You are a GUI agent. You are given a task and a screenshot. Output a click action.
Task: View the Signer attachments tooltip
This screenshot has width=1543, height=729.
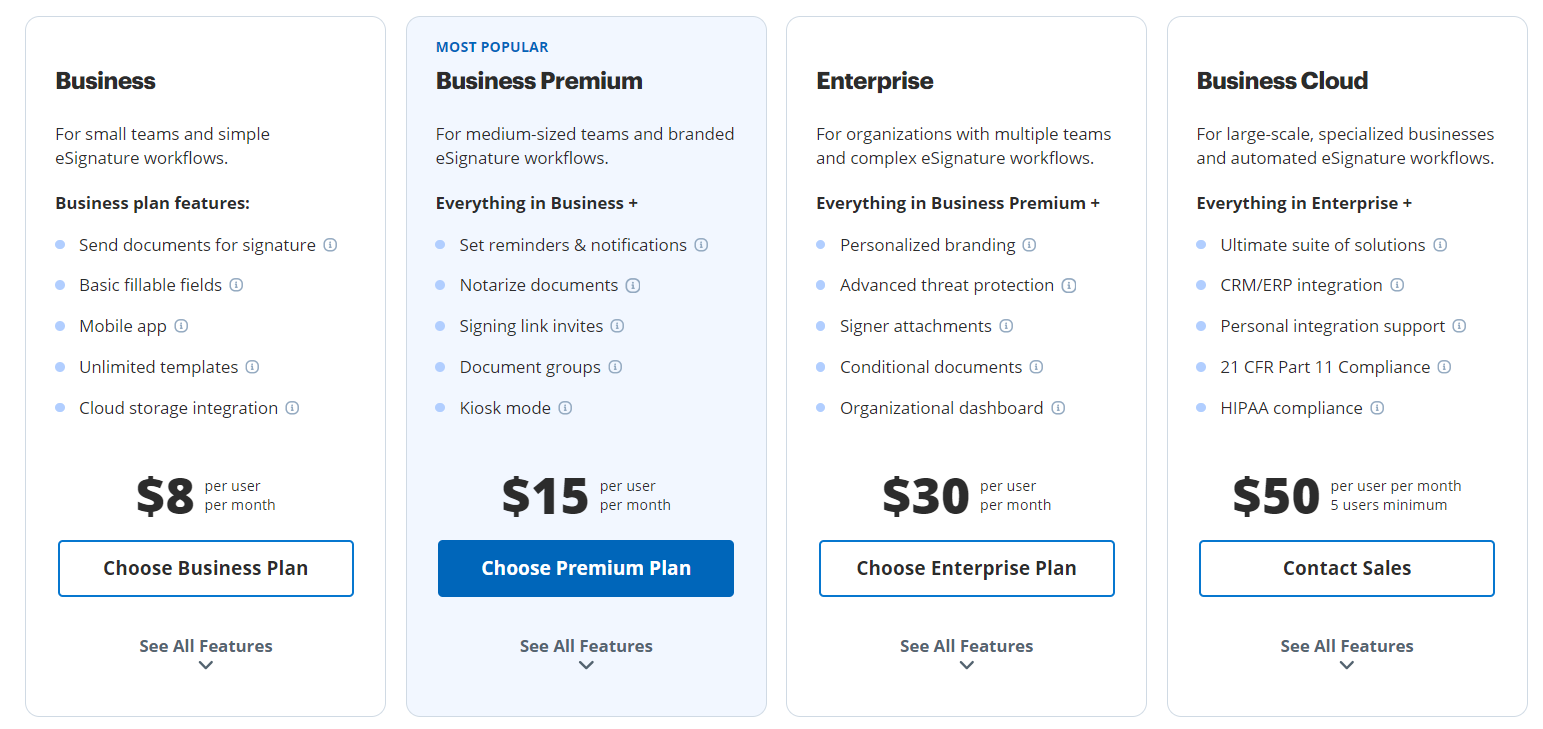pyautogui.click(x=1007, y=325)
